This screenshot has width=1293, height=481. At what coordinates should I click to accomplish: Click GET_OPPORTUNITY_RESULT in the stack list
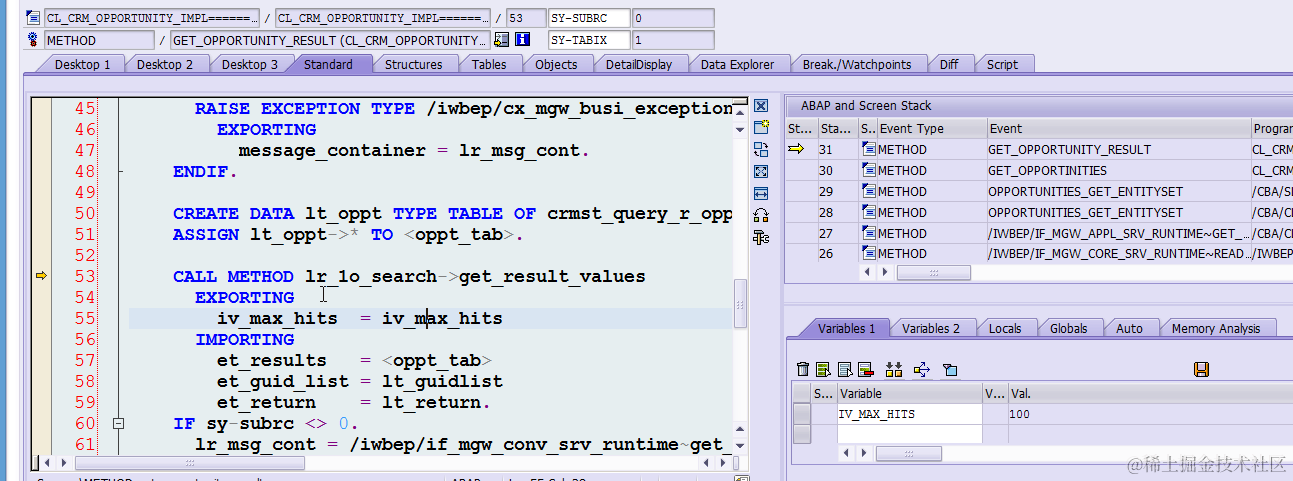[1069, 150]
